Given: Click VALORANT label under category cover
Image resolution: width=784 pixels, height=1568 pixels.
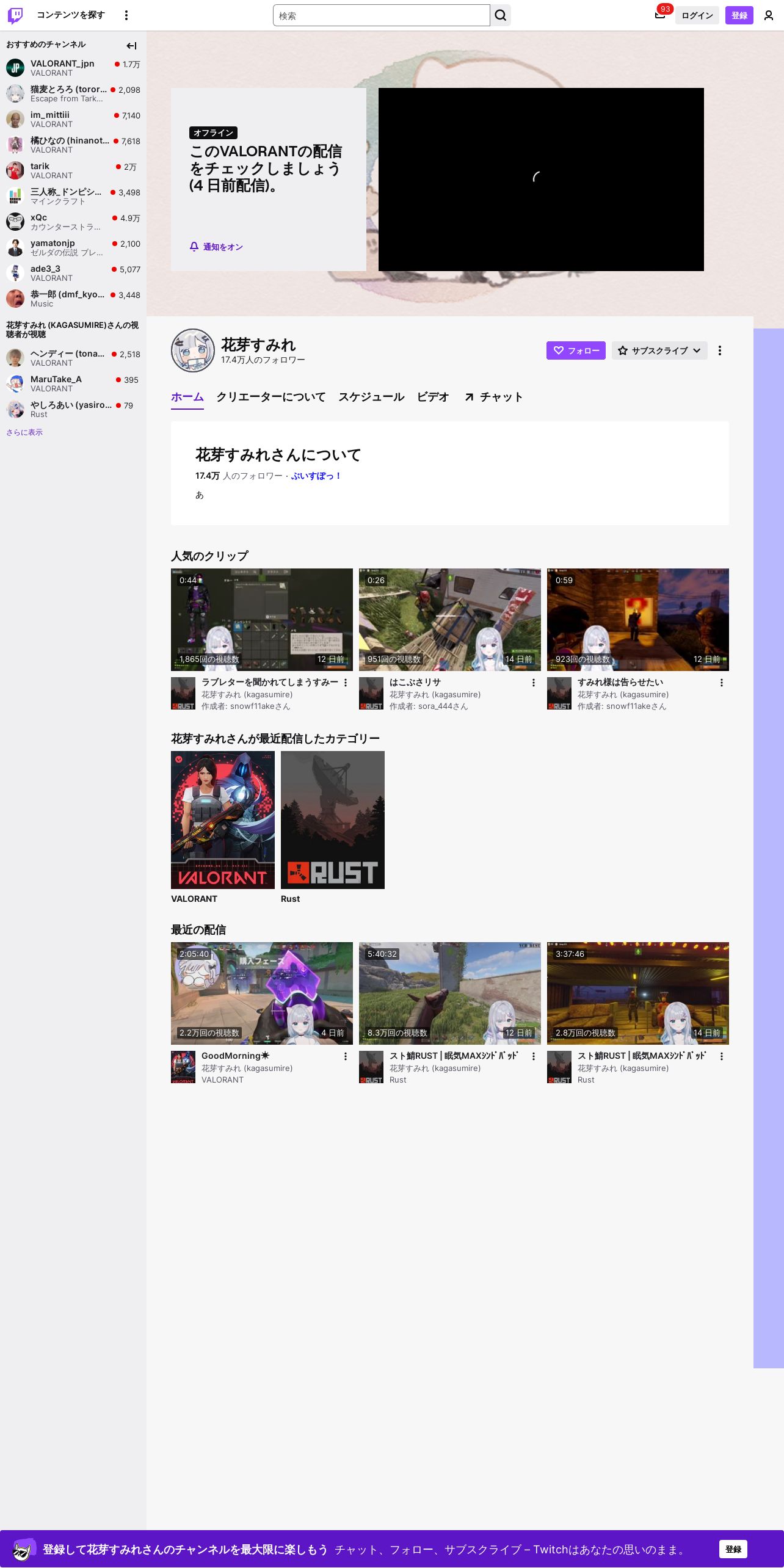Looking at the screenshot, I should (x=194, y=899).
